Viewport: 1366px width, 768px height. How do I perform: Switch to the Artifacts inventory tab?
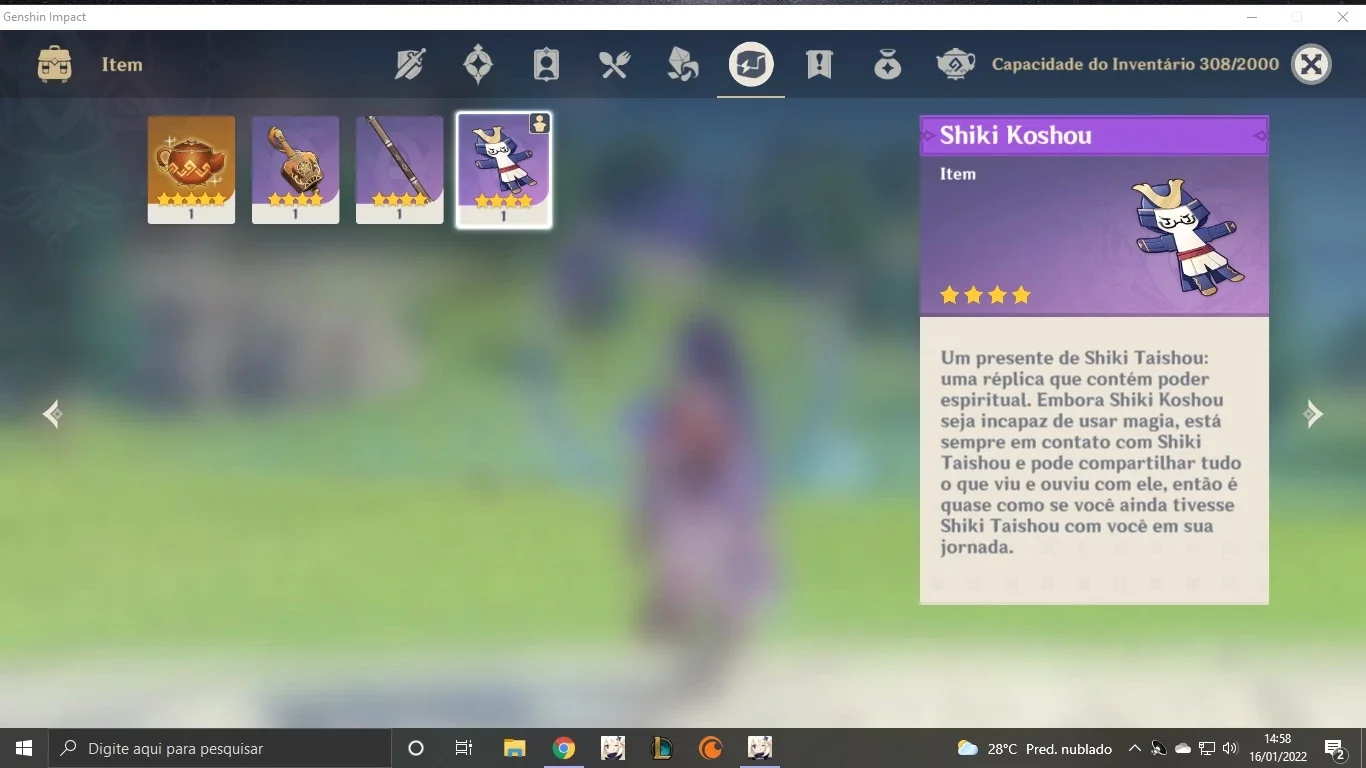tap(478, 65)
